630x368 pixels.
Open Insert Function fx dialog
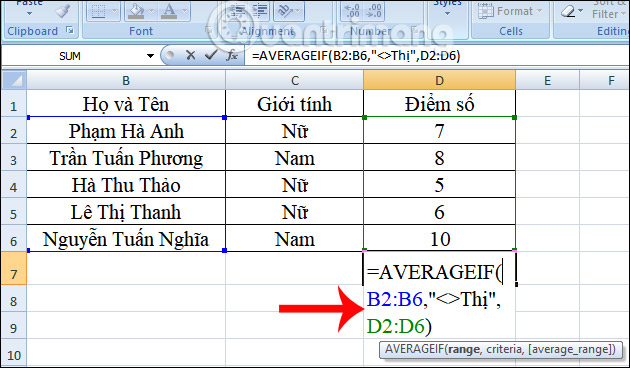tap(232, 55)
